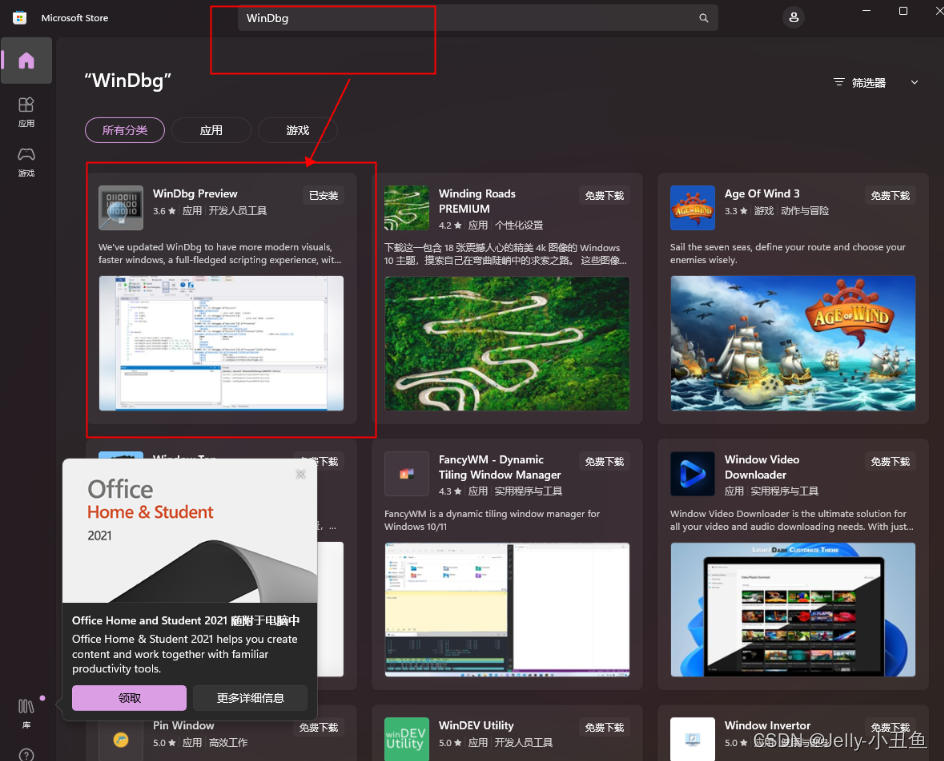Click the WinDEV Utility app icon
This screenshot has width=944, height=761.
pyautogui.click(x=407, y=739)
